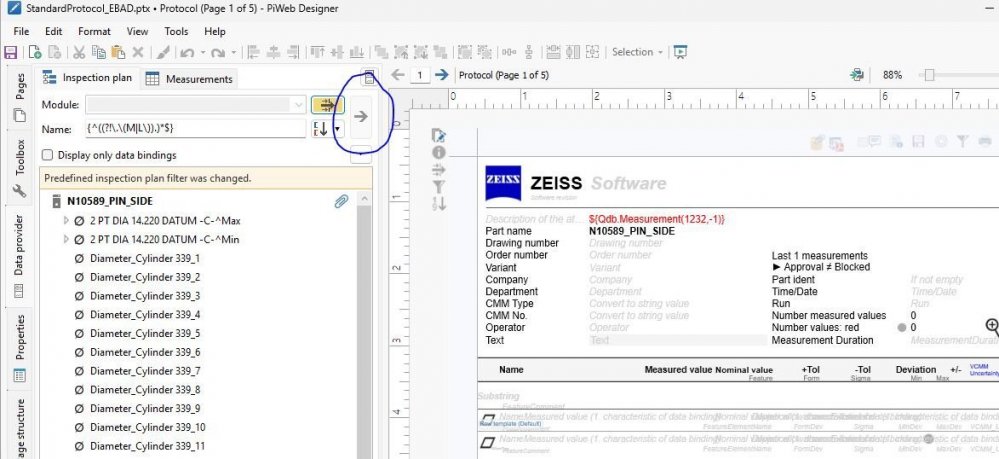Open the Format menu

pos(95,31)
